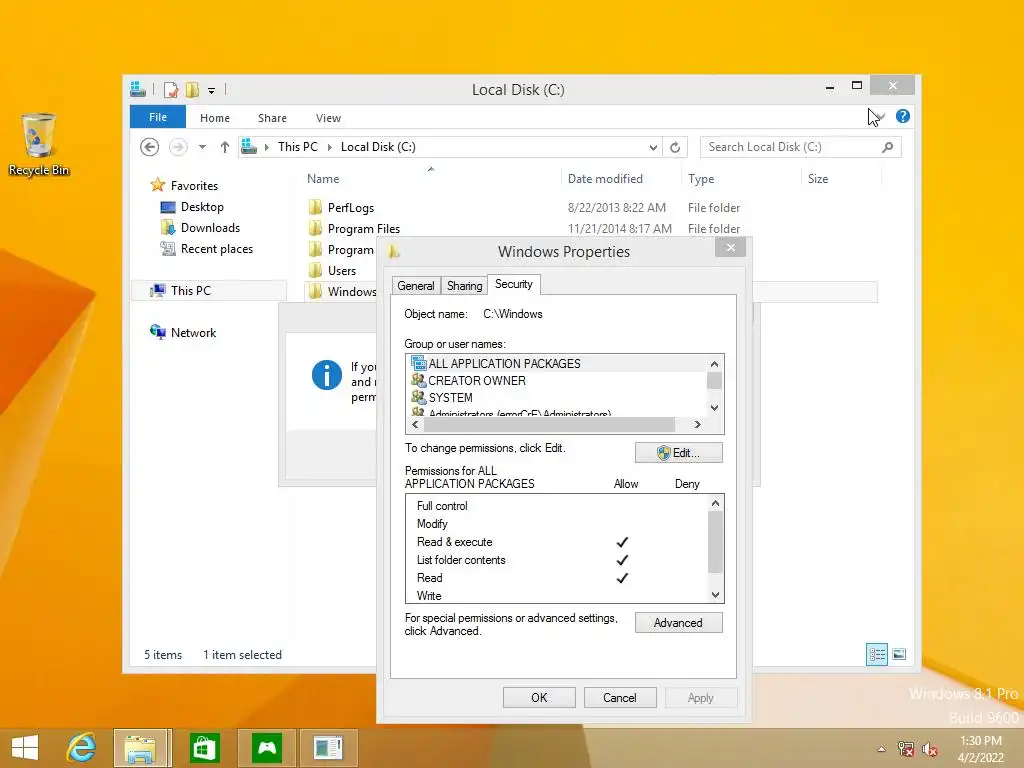Click File Explorer taskbar icon
The width and height of the screenshot is (1024, 768).
(141, 748)
